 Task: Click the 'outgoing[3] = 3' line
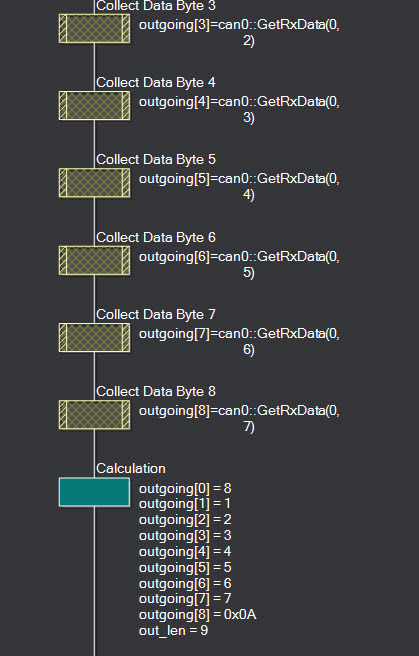(x=185, y=536)
